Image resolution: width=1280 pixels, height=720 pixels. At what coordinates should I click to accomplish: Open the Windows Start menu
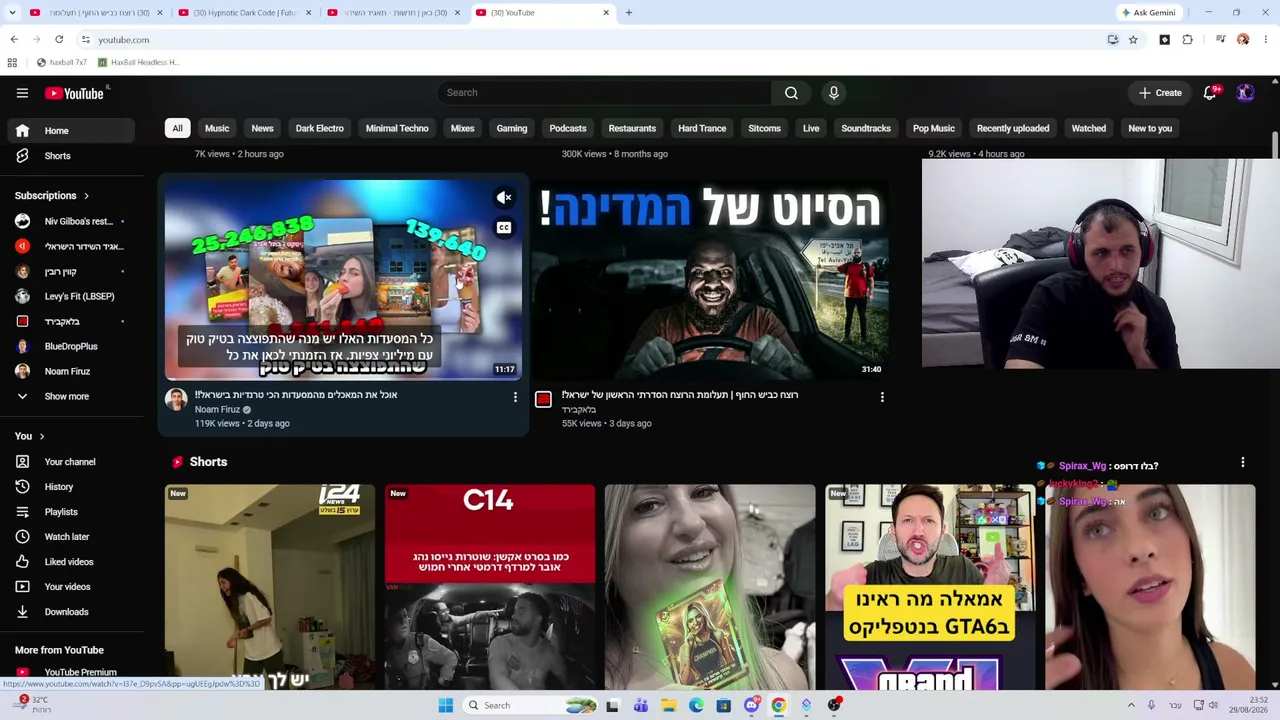(446, 705)
